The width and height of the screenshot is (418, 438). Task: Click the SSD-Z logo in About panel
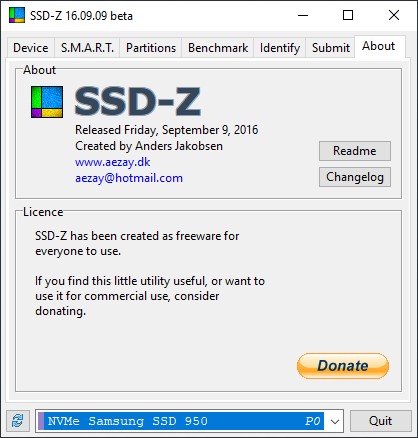(47, 102)
